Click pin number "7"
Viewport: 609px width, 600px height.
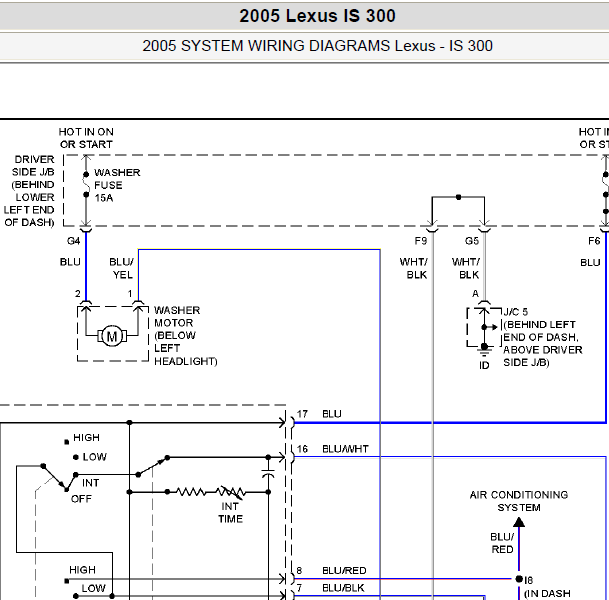[x=299, y=588]
